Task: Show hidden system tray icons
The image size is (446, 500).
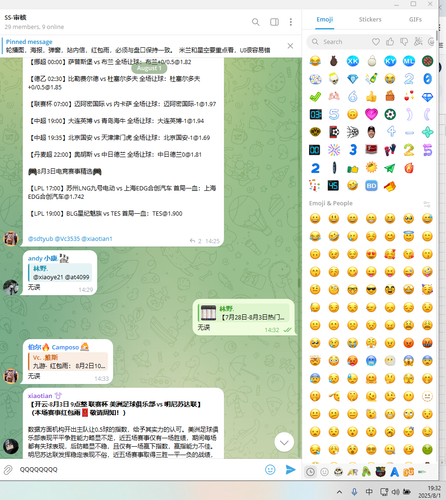Action: click(x=339, y=492)
